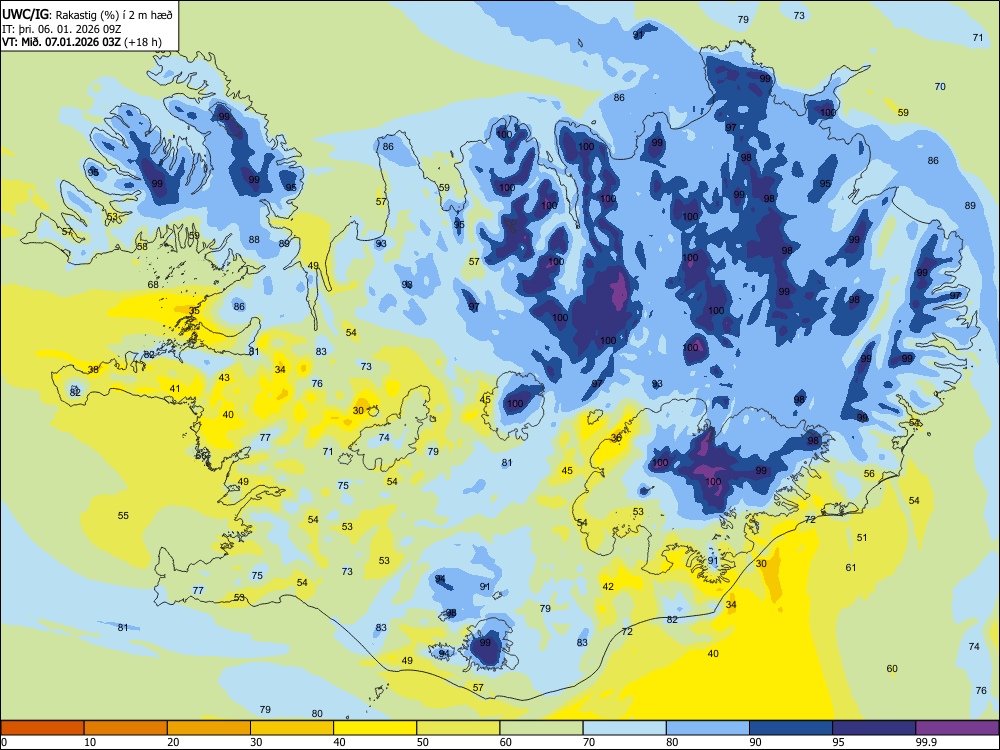
Task: Click the 'IT: þri. 06. 01. 2026 09Z' line
Action: click(x=61, y=29)
